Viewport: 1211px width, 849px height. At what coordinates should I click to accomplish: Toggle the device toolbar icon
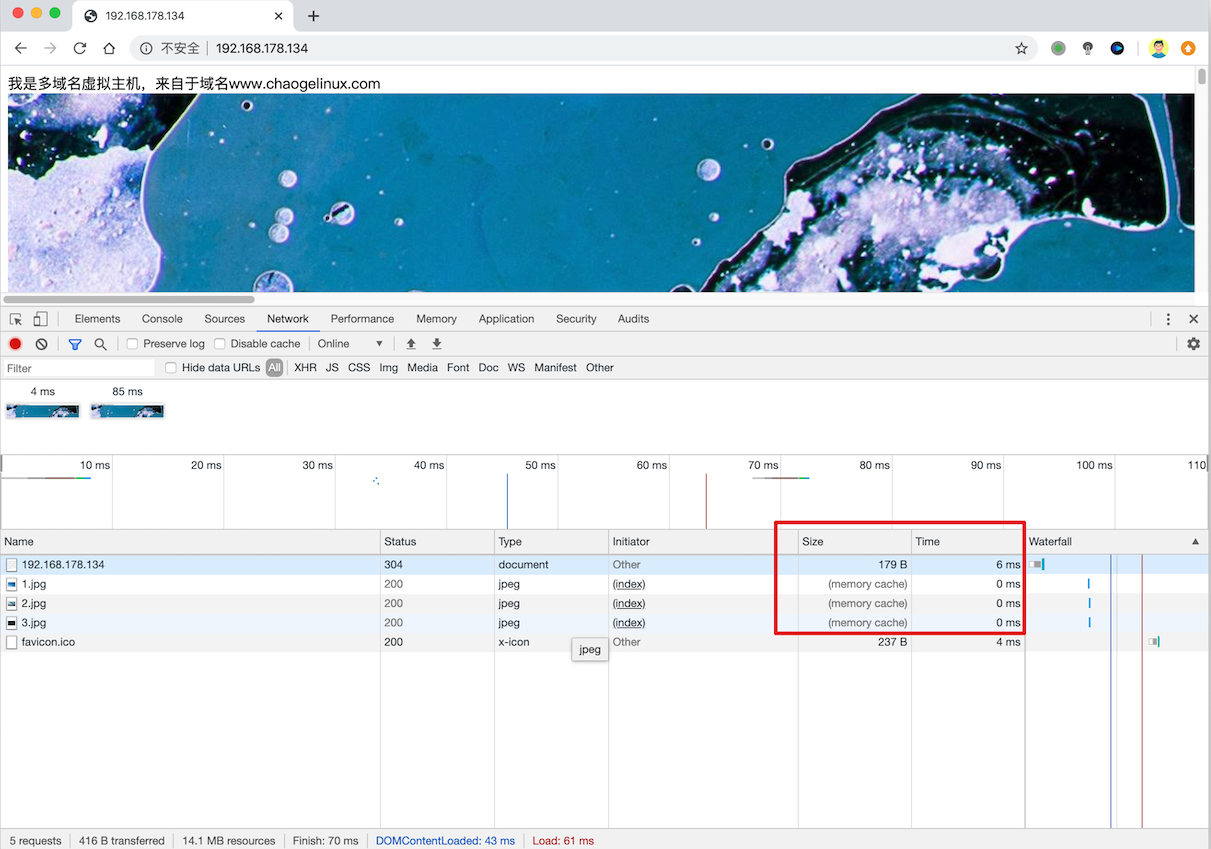pos(40,319)
